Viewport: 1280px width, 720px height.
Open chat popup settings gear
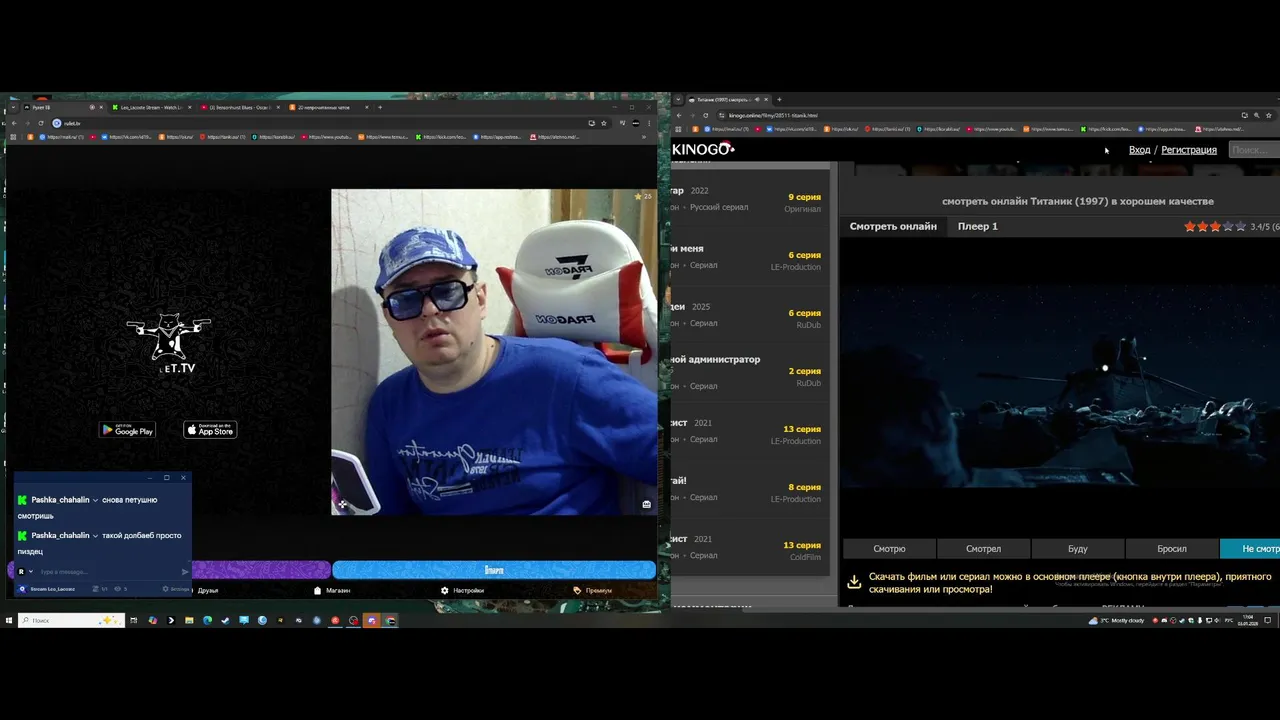tap(166, 589)
